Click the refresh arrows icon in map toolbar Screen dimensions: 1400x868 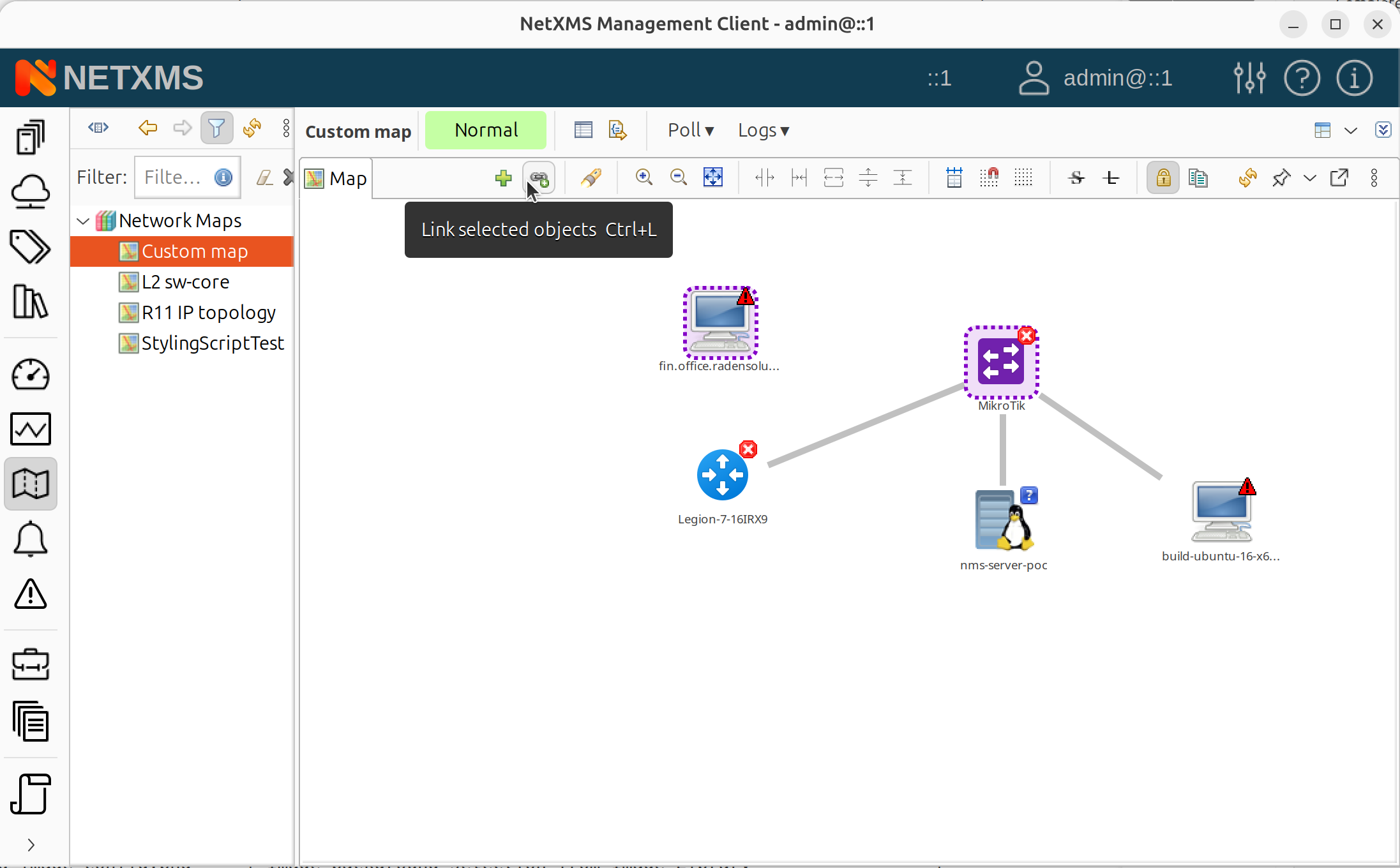pos(1247,177)
